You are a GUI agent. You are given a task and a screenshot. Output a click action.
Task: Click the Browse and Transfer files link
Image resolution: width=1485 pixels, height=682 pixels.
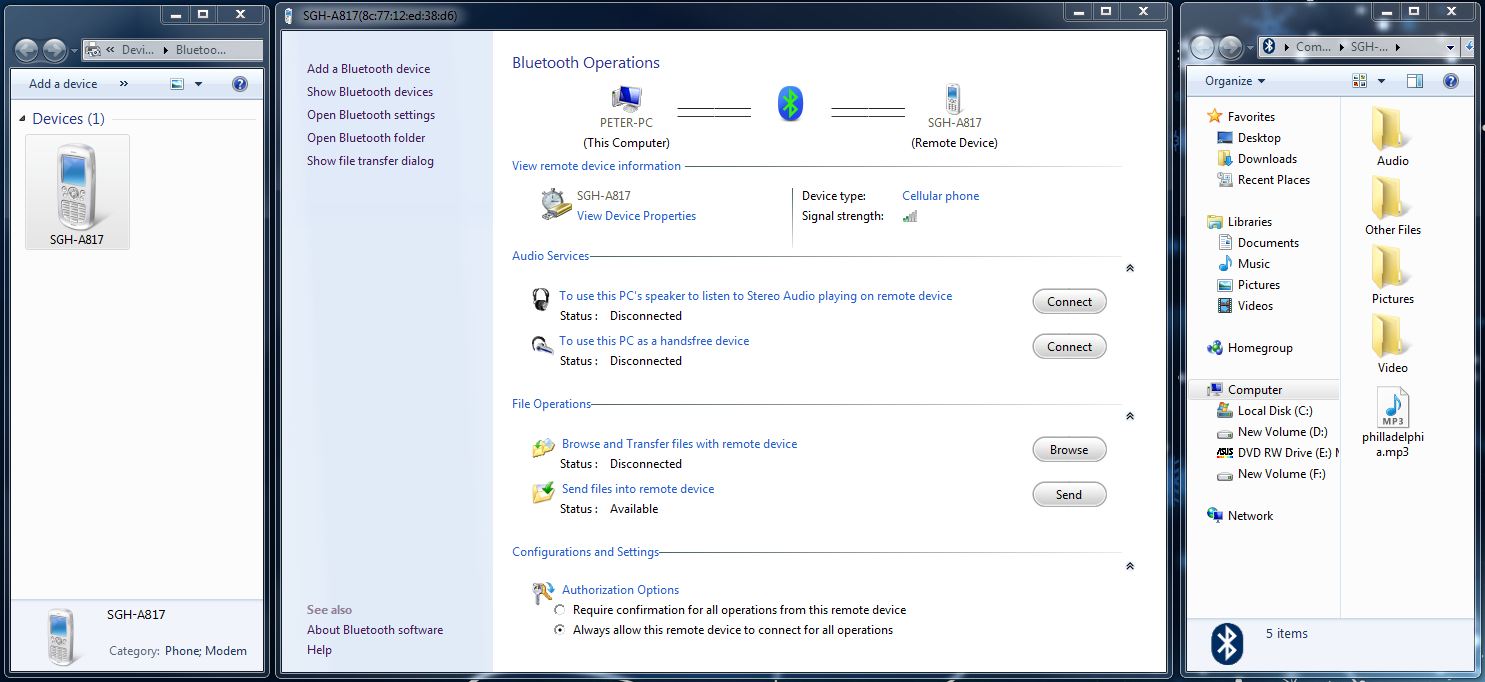pos(680,444)
